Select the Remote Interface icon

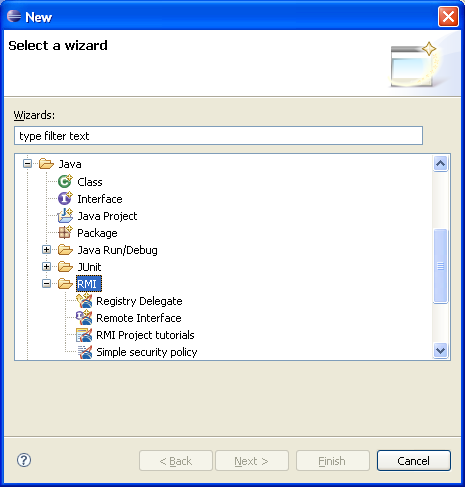pyautogui.click(x=84, y=318)
